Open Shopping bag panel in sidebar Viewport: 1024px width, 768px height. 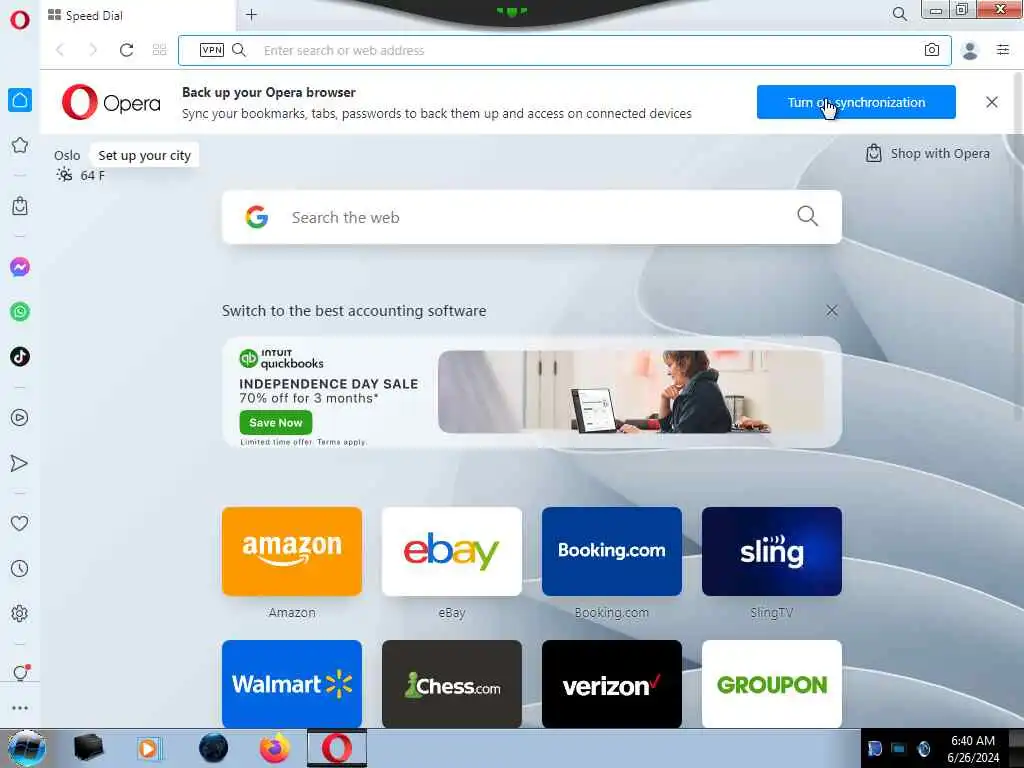click(20, 206)
